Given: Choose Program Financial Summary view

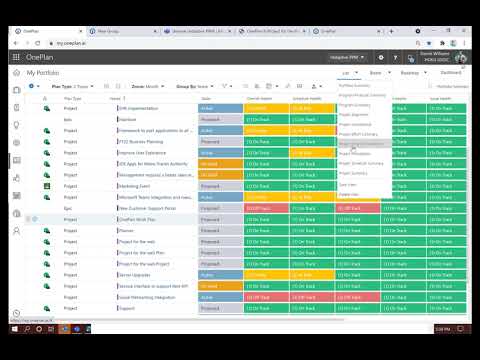Looking at the screenshot, I should [x=362, y=95].
